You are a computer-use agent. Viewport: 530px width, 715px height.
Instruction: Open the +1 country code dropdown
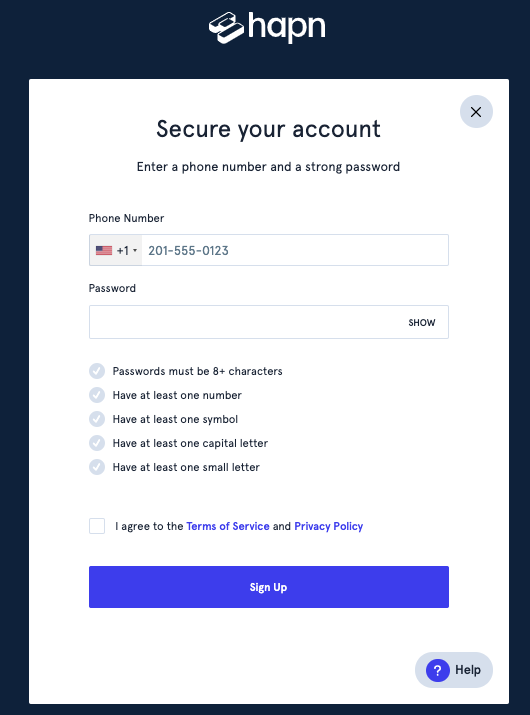(x=116, y=250)
